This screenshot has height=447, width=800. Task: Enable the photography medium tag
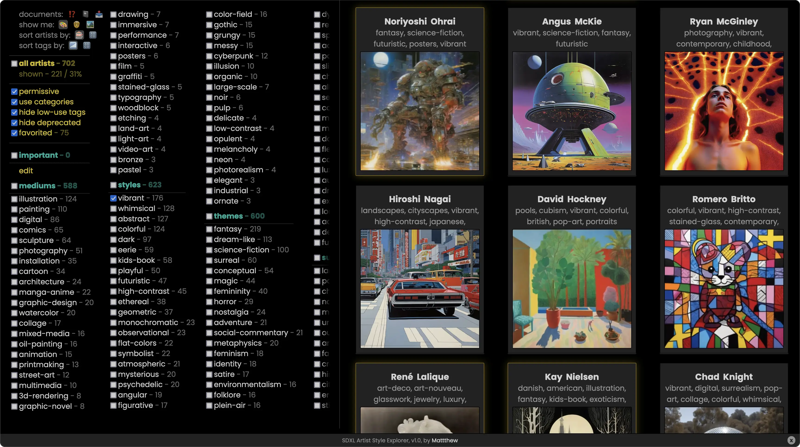pyautogui.click(x=14, y=251)
